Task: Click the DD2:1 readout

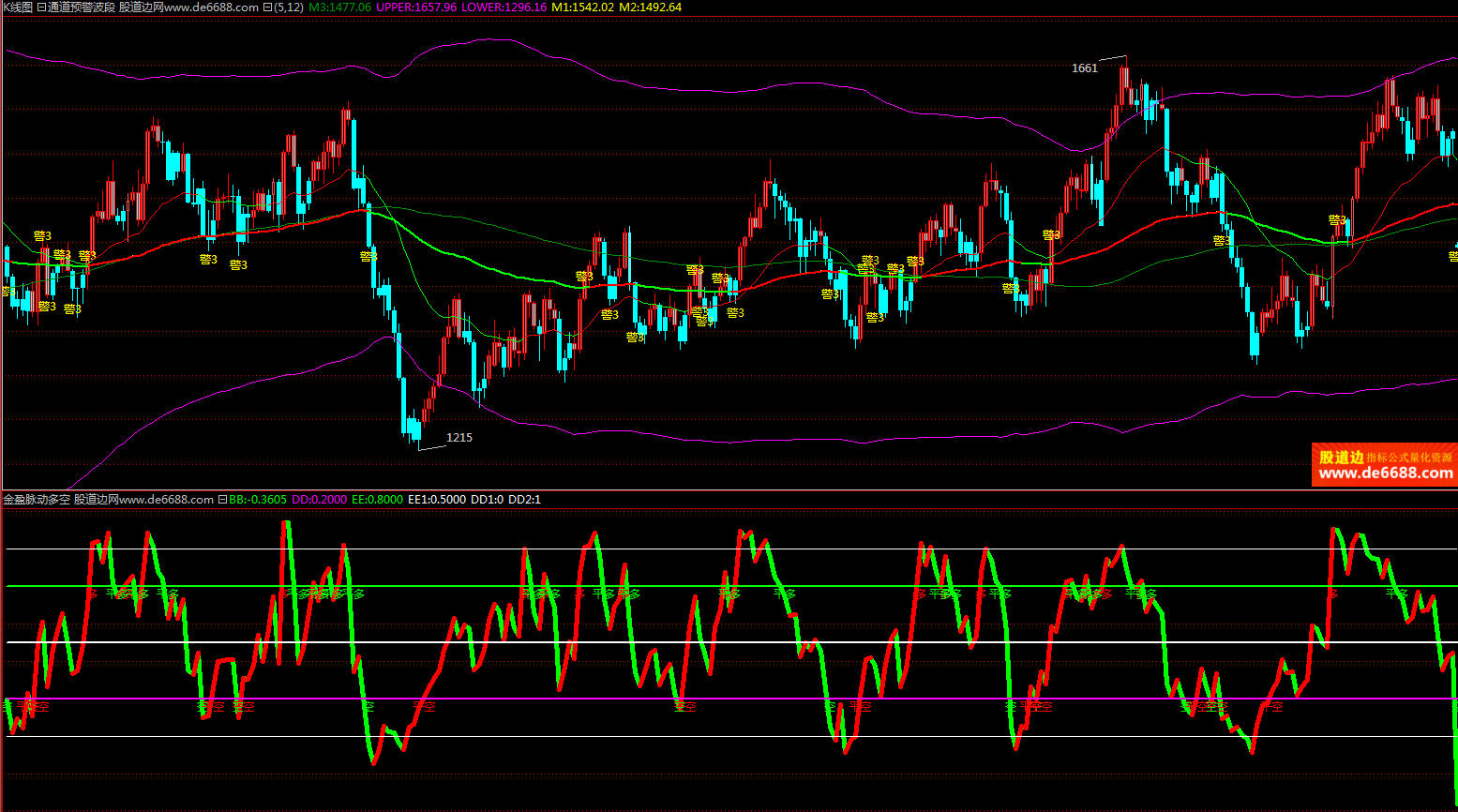Action: 524,500
